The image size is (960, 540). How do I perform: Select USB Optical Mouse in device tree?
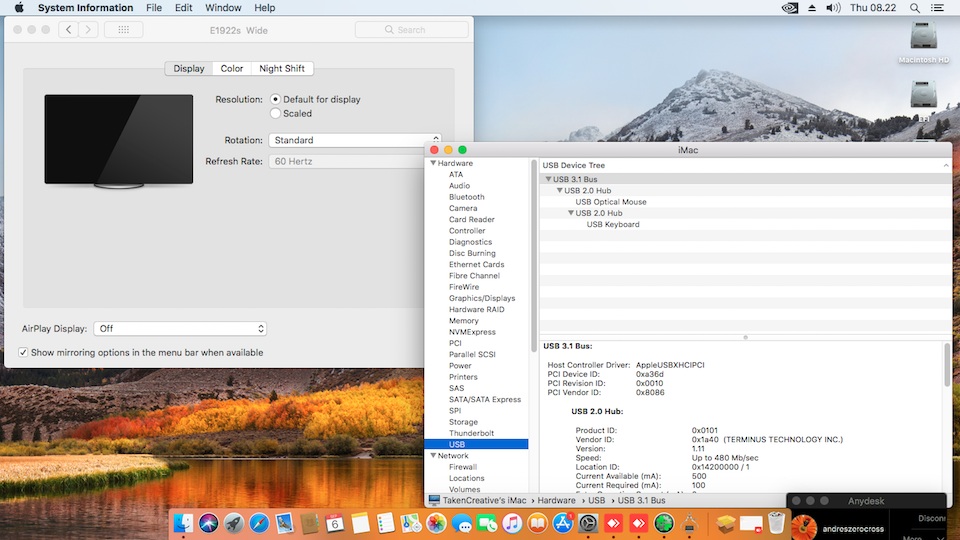coord(611,202)
